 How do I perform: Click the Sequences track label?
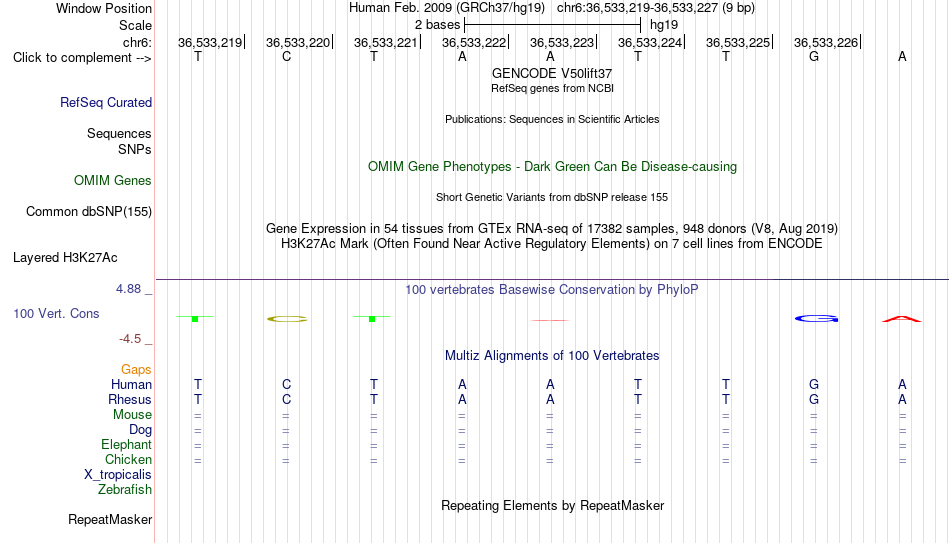119,133
